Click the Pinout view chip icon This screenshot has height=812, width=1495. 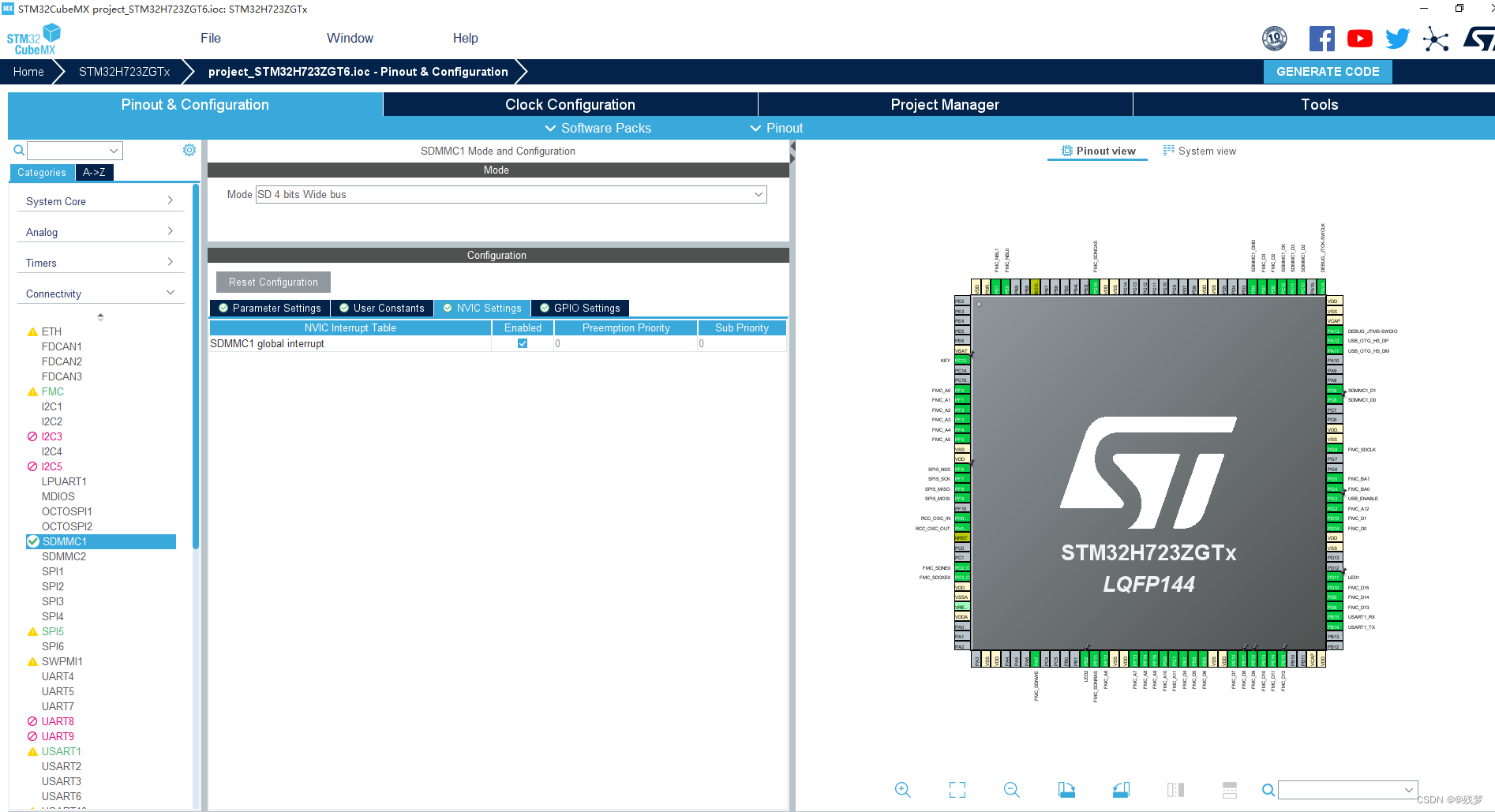coord(1067,151)
